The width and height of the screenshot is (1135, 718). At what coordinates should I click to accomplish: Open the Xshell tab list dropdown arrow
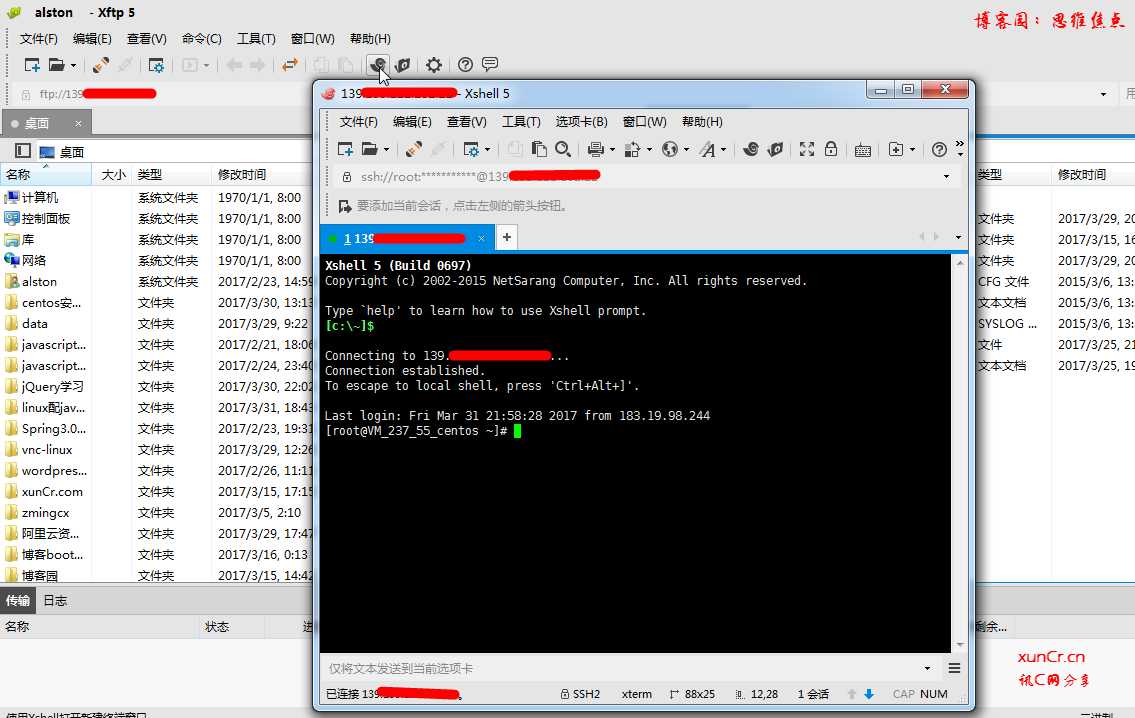(x=958, y=237)
